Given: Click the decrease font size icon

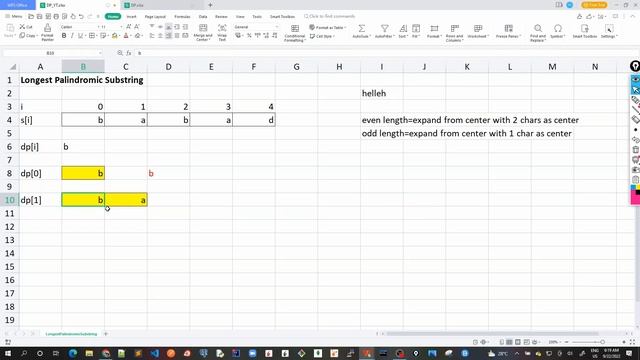Looking at the screenshot, I should (137, 27).
